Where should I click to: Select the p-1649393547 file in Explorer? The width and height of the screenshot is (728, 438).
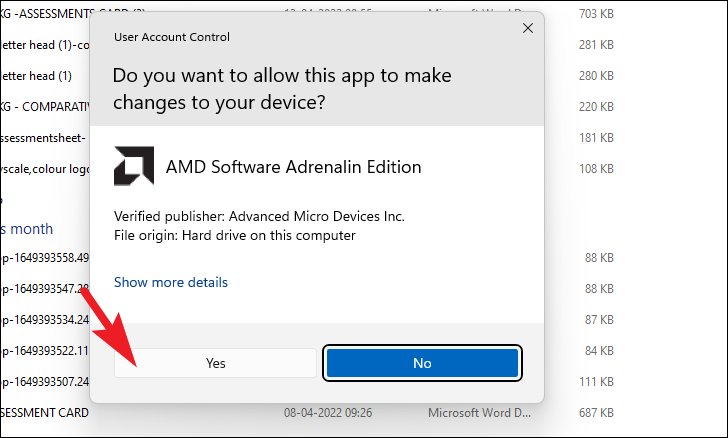[45, 289]
